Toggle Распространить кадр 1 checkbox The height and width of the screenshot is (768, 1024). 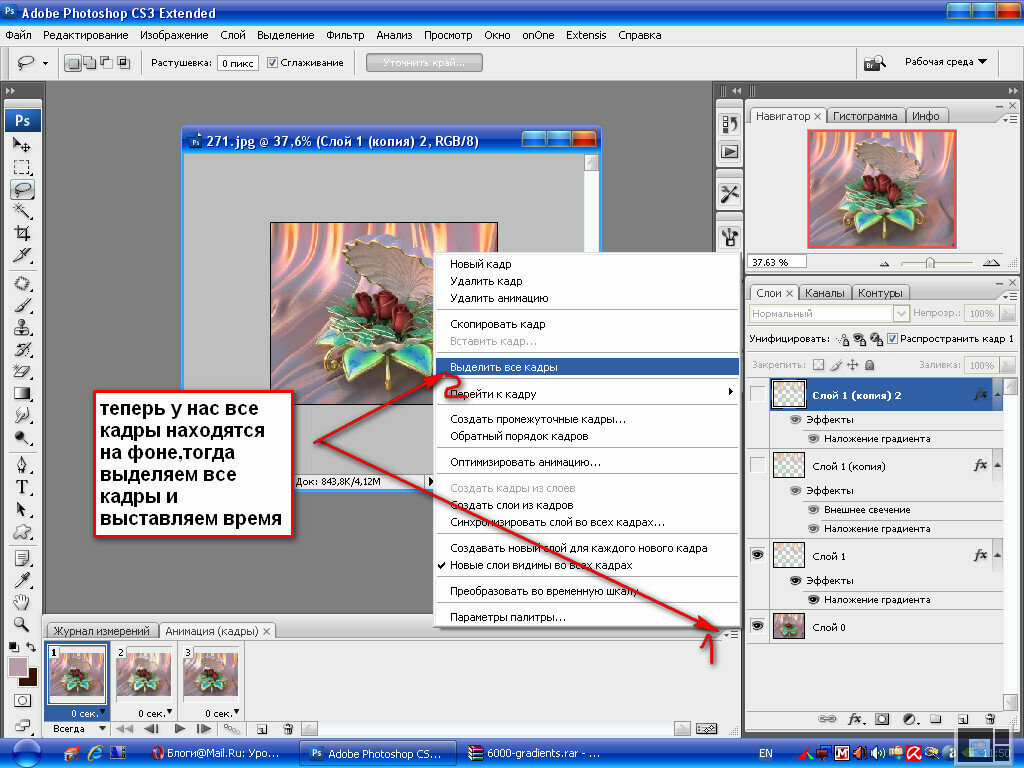(x=892, y=339)
